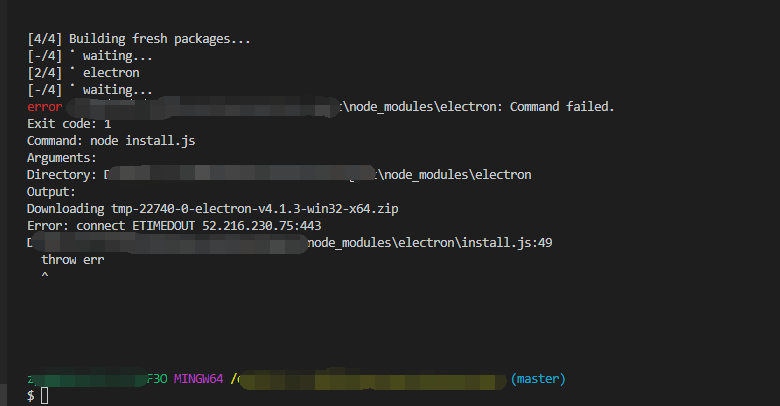Click the "Downloading" word in the output
Viewport: 780px width, 406px height.
(65, 208)
